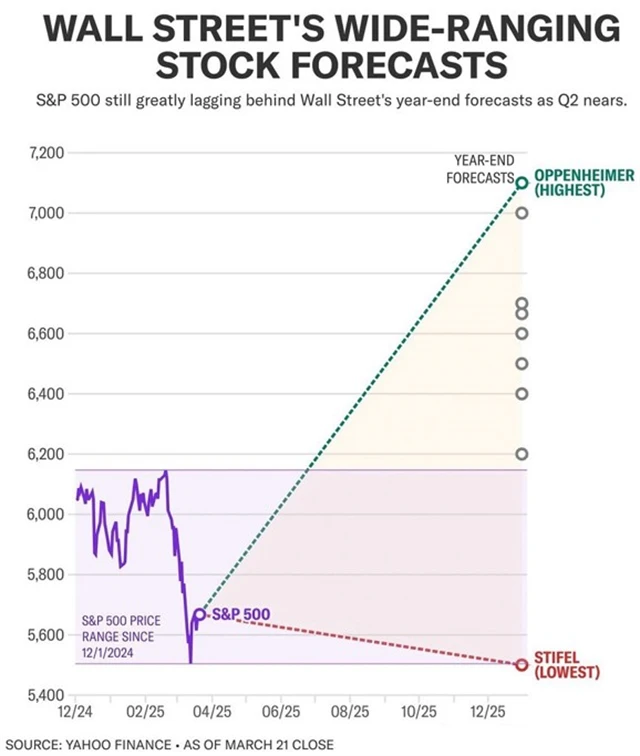Click the Stifel lowest forecast red circle

pyautogui.click(x=521, y=664)
